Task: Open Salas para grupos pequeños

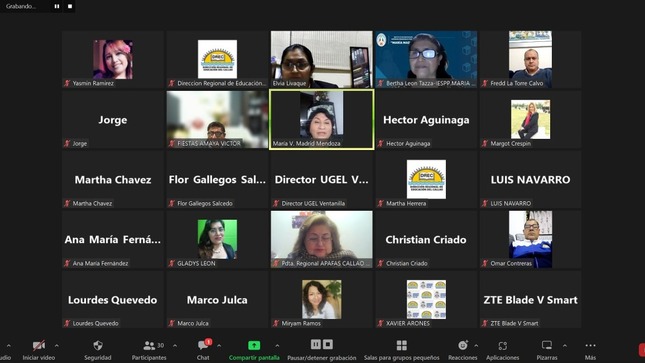Action: click(401, 345)
